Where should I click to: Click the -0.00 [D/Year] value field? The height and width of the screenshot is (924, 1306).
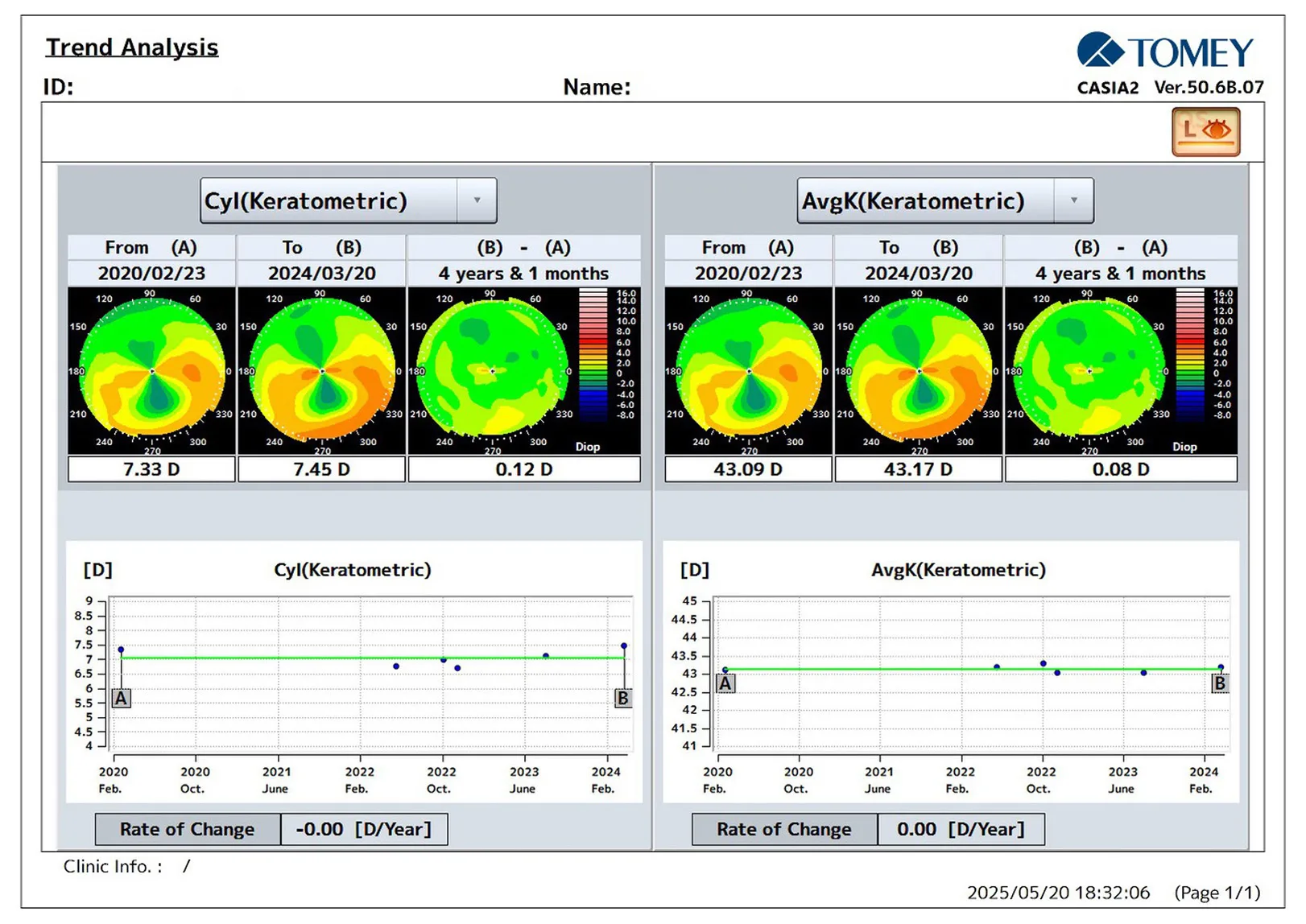pyautogui.click(x=364, y=829)
